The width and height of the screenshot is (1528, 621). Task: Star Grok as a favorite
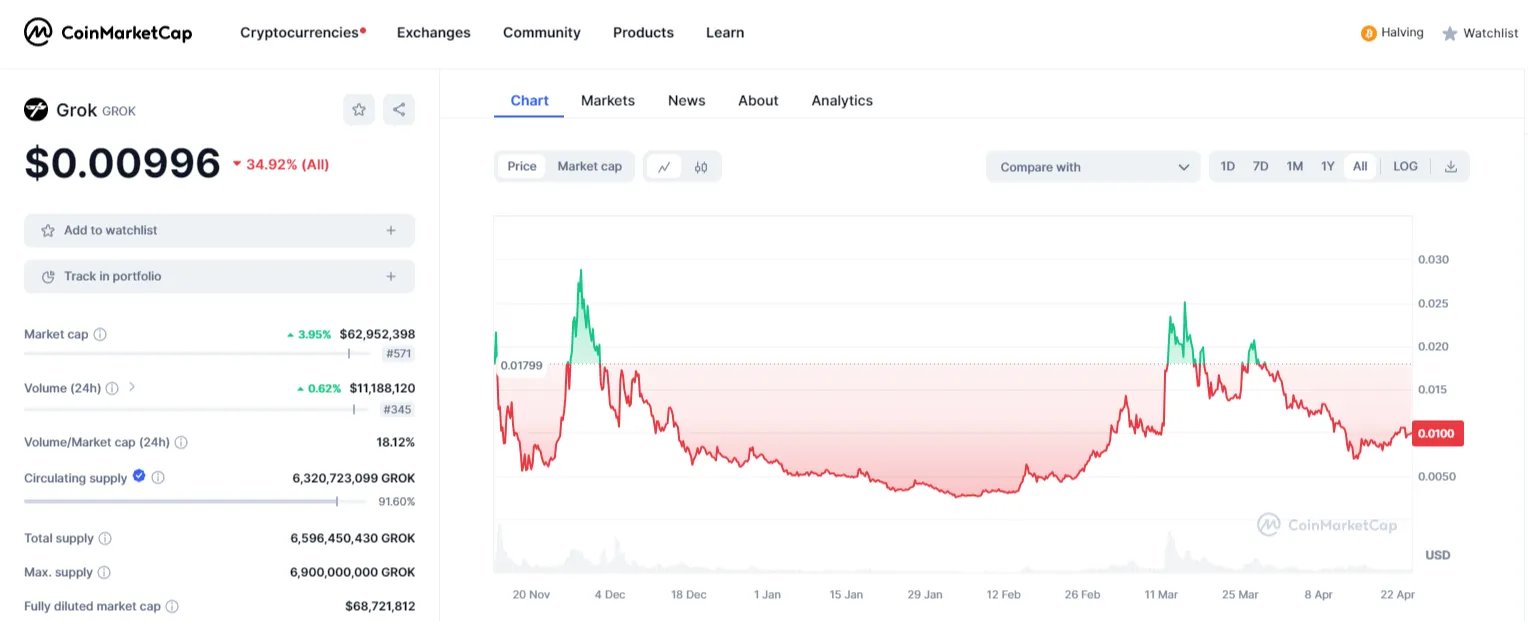point(359,110)
